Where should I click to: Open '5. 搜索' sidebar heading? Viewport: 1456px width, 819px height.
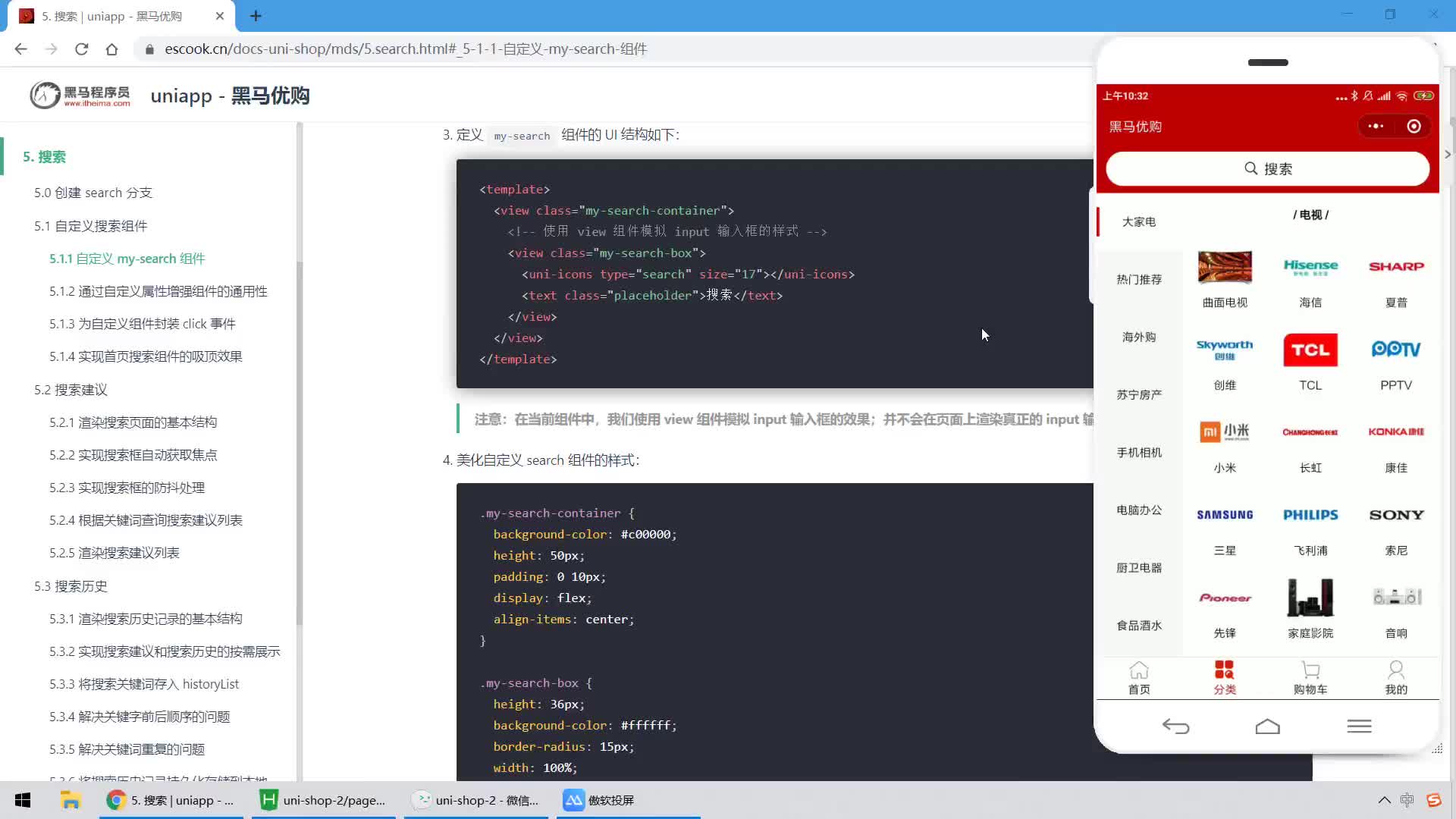[44, 157]
